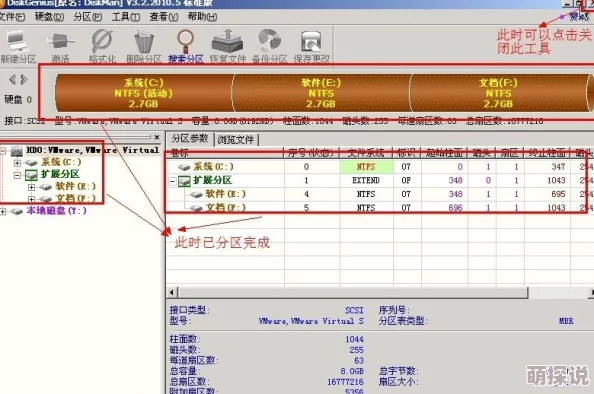Expand 软件(E:) node in the left tree
This screenshot has width=594, height=394.
(x=31, y=187)
